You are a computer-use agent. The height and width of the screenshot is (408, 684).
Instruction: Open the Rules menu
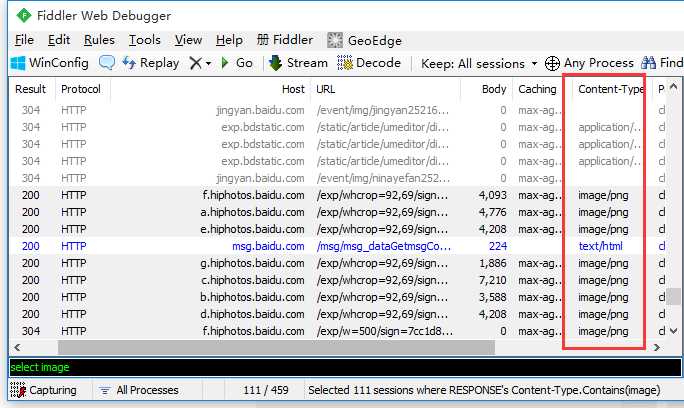click(x=99, y=40)
